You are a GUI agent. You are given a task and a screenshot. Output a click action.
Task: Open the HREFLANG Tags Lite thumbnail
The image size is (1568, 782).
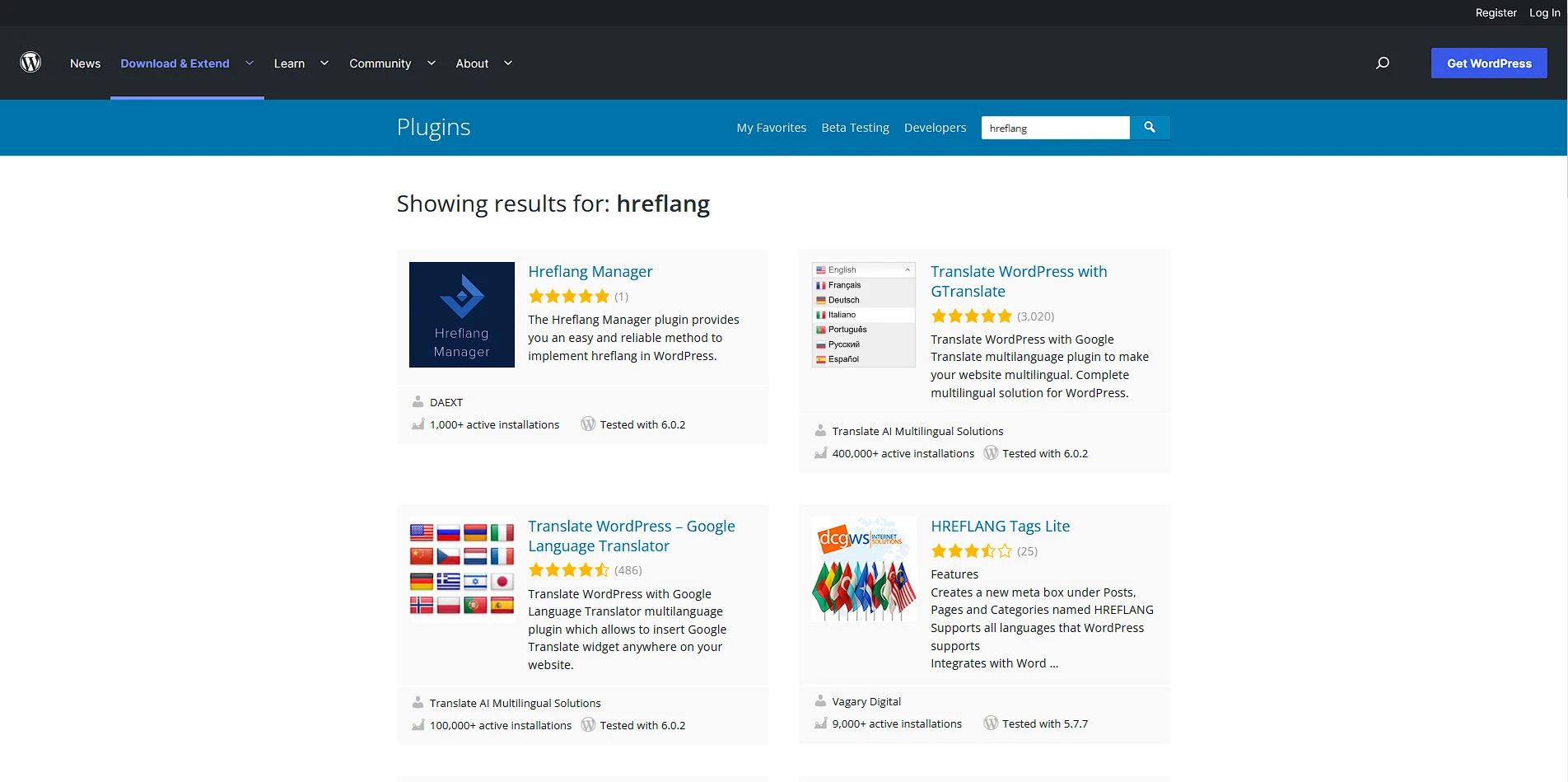pos(864,569)
